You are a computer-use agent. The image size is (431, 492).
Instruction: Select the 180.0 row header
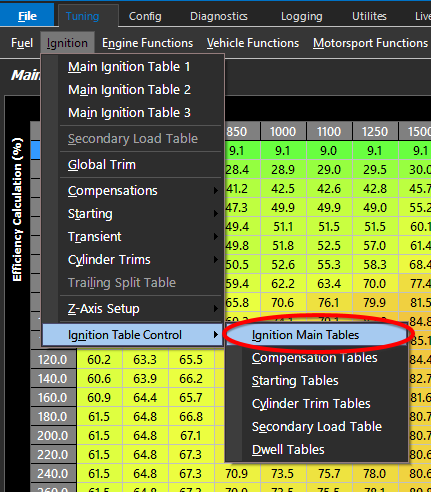53,417
